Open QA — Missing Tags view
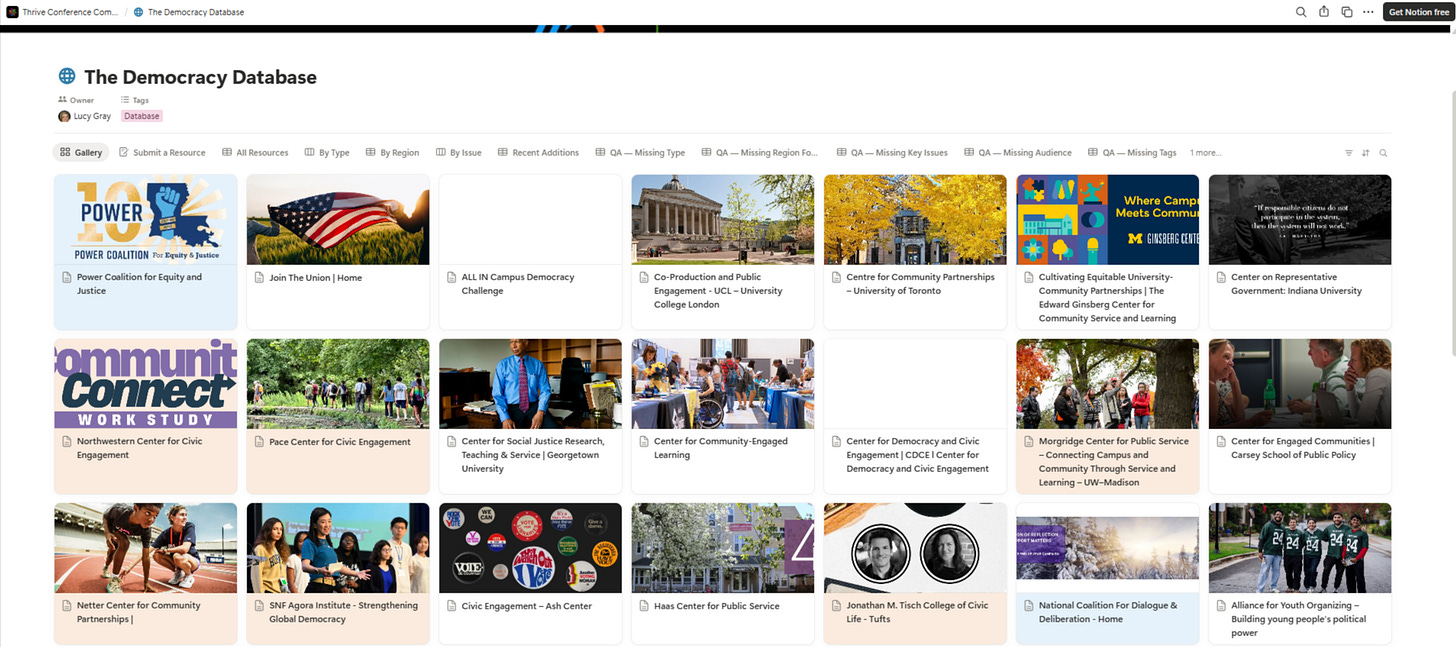This screenshot has width=1456, height=647. tap(1133, 153)
